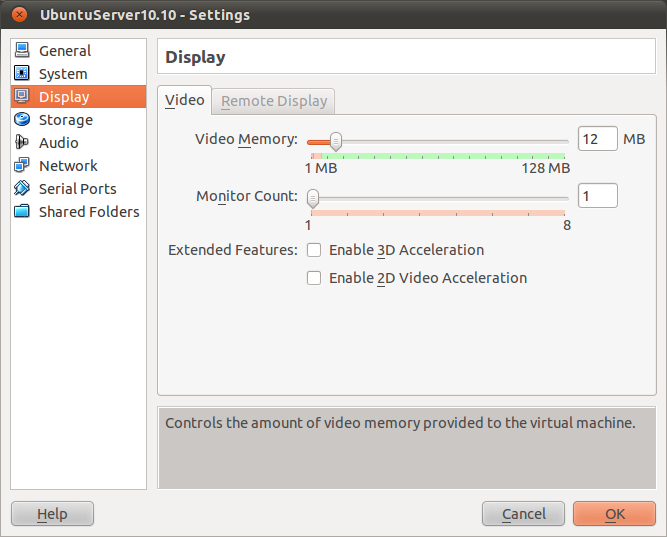Enable 2D Video Acceleration checkbox
667x537 pixels.
pyautogui.click(x=314, y=278)
